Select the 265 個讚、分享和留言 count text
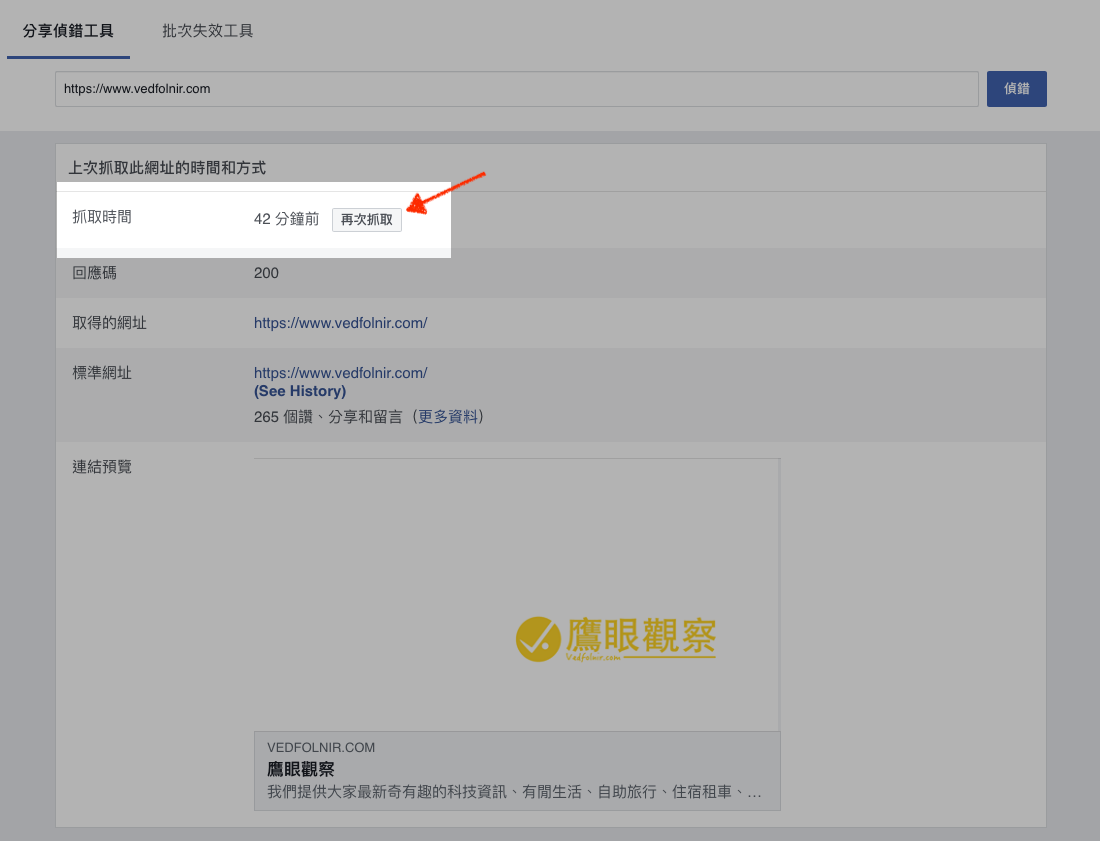1100x841 pixels. click(328, 417)
